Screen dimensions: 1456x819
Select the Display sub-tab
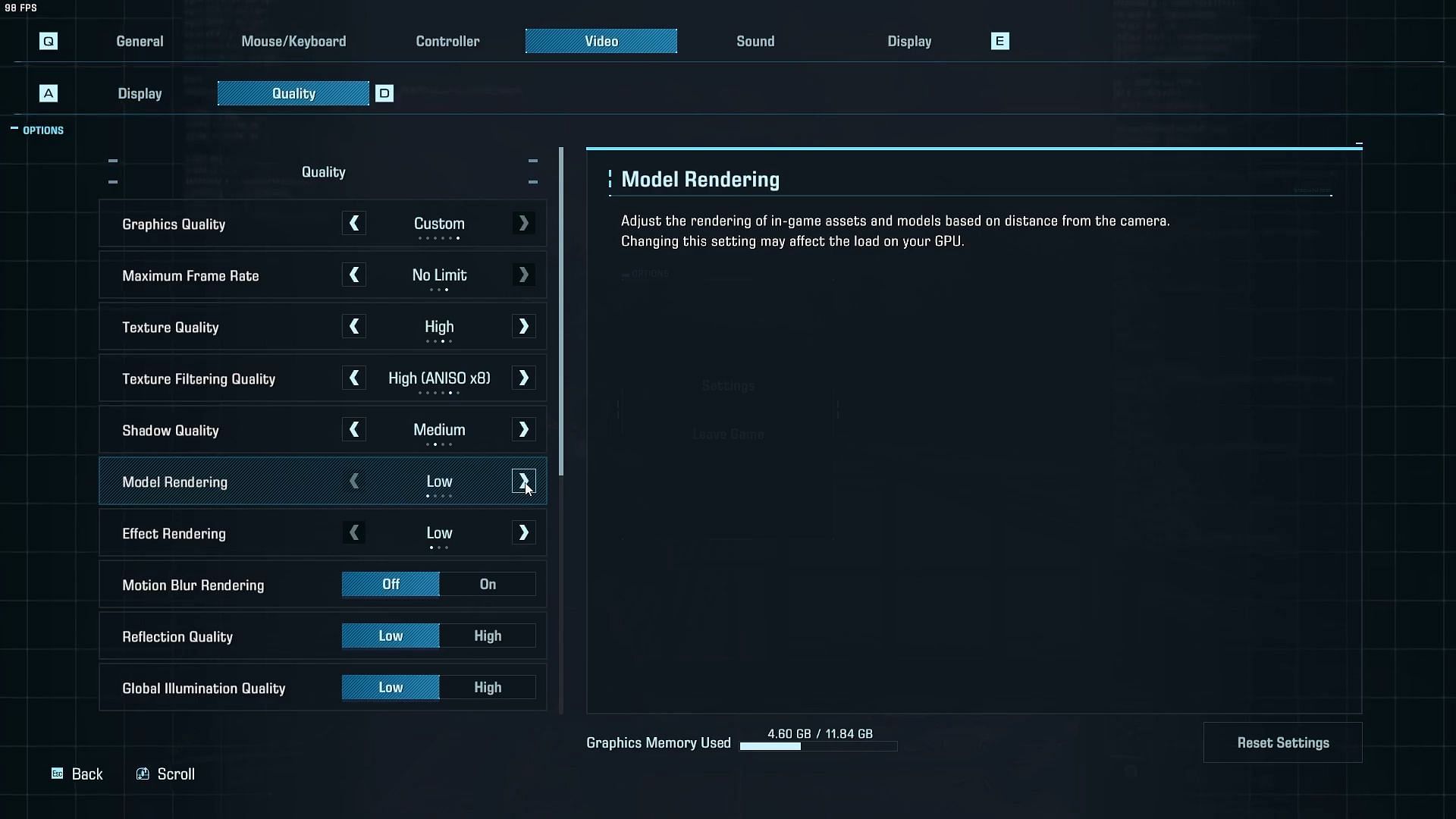click(x=140, y=93)
